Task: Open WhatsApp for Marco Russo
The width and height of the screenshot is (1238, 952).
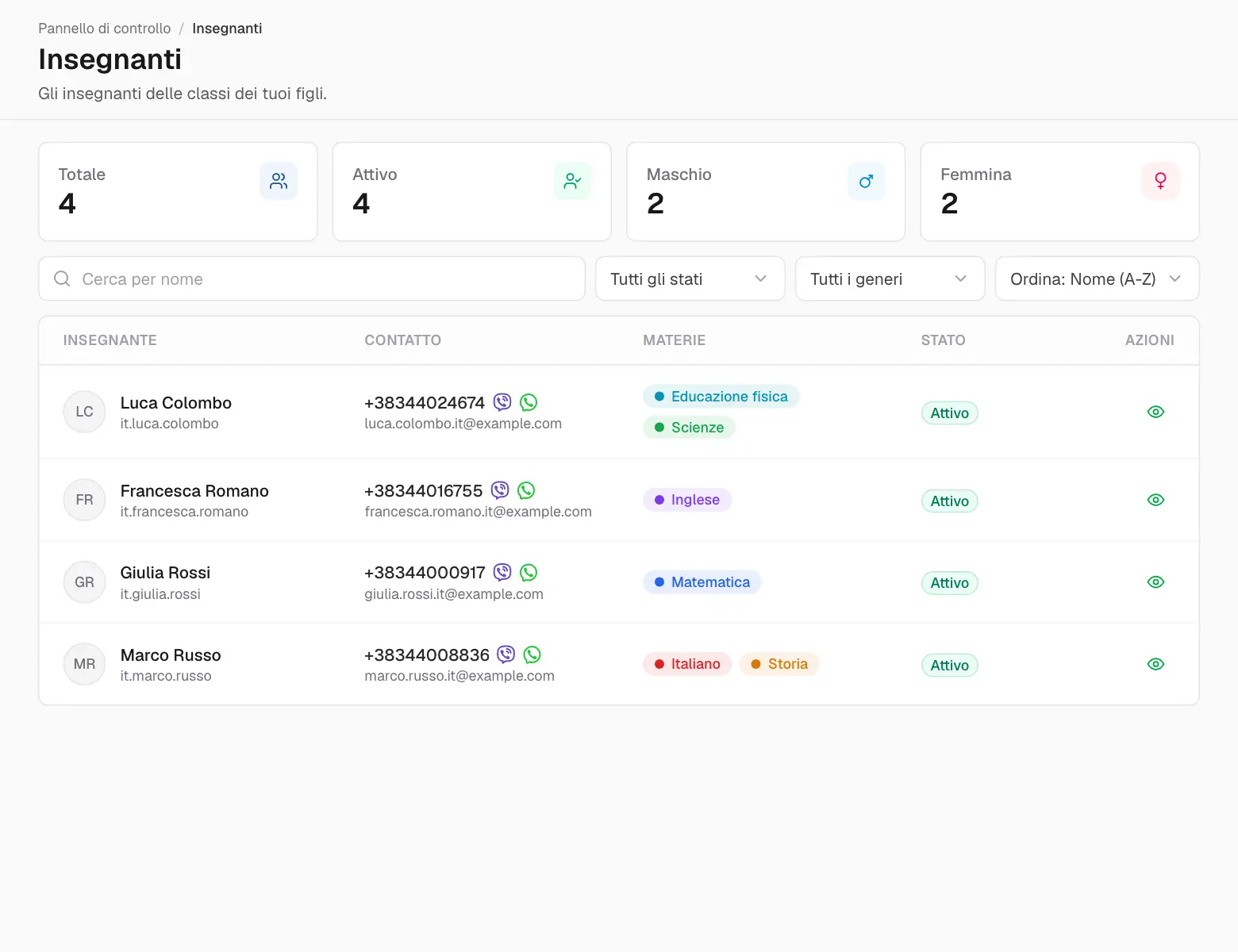Action: point(532,654)
